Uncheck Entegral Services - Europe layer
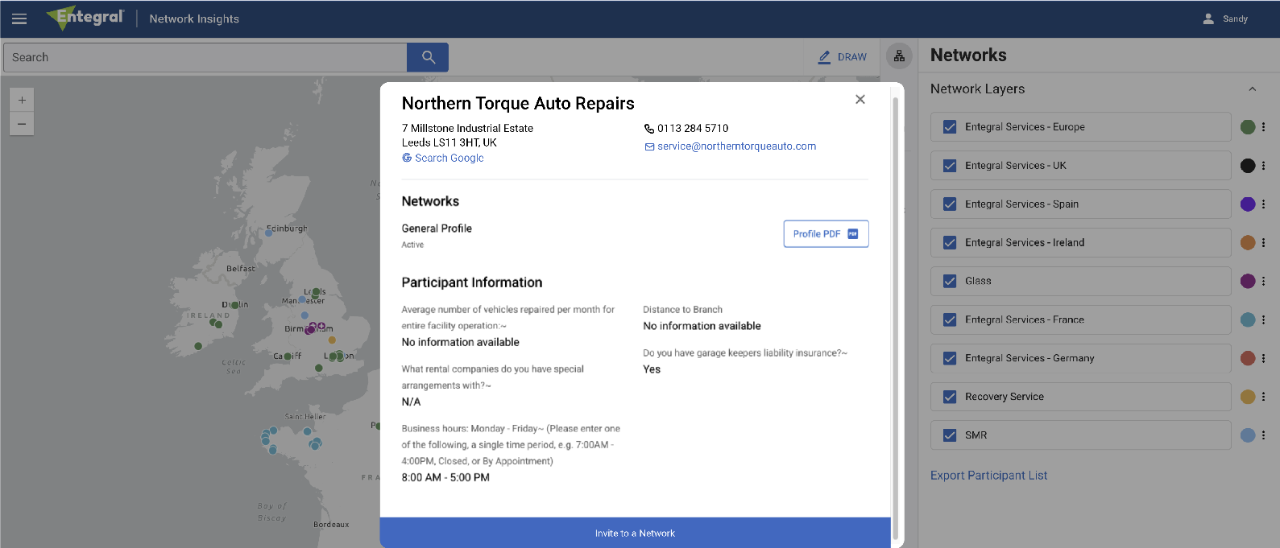This screenshot has width=1280, height=548. pyautogui.click(x=950, y=127)
